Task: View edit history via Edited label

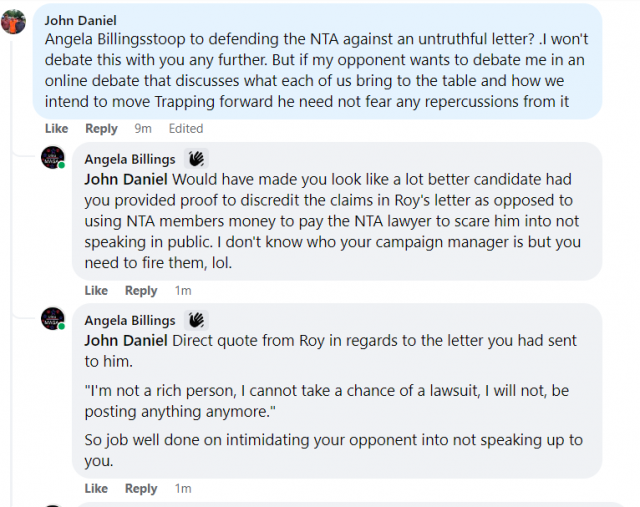Action: click(x=186, y=129)
